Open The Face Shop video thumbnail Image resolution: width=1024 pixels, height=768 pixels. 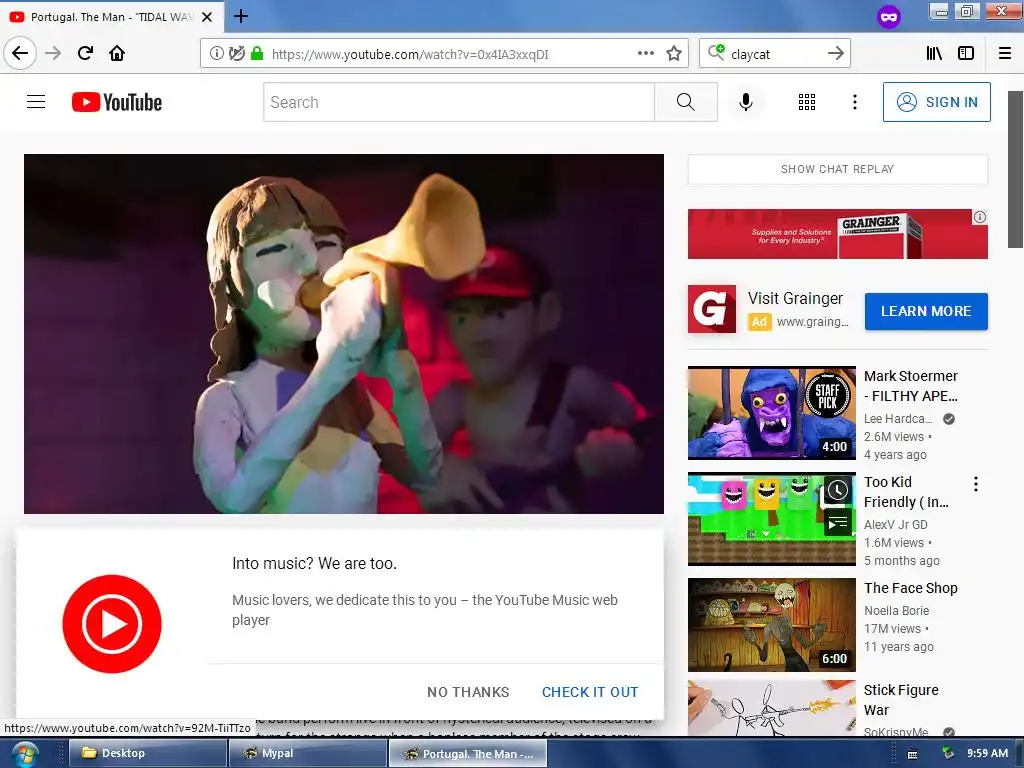[x=772, y=624]
